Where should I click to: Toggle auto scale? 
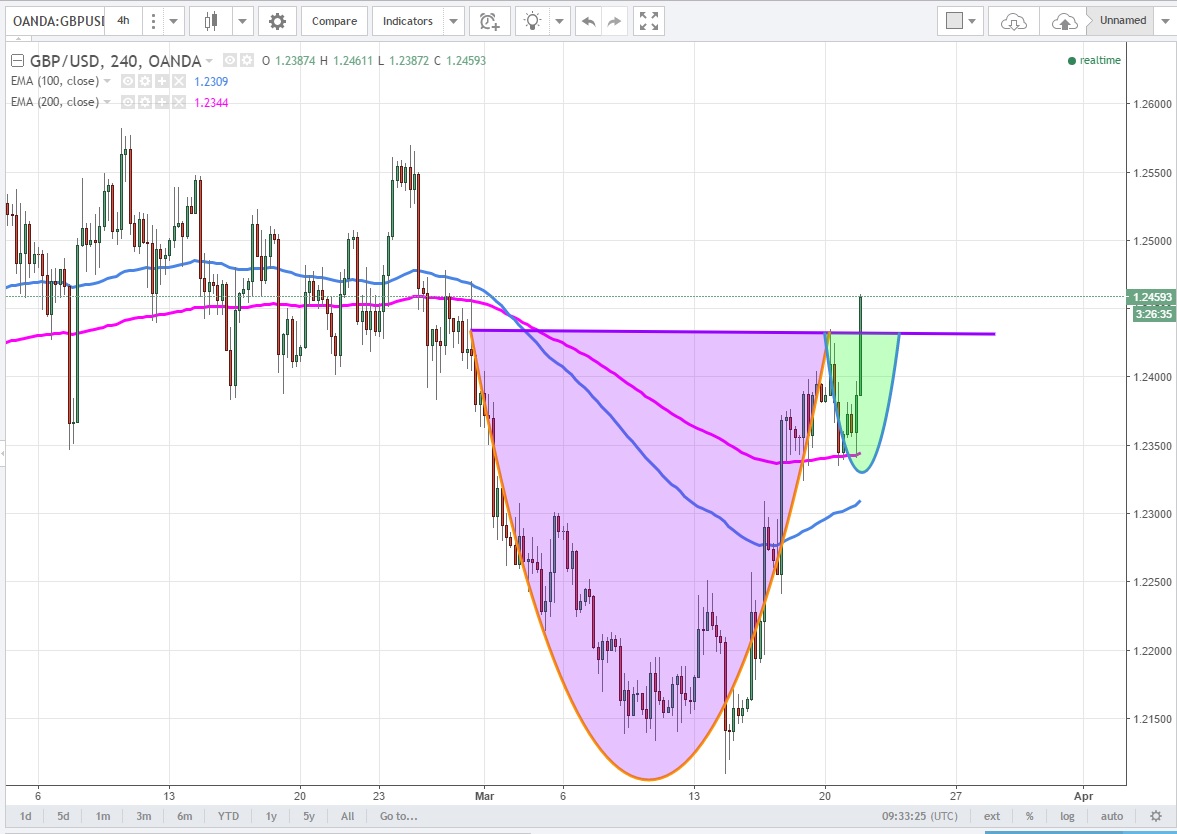[1112, 816]
